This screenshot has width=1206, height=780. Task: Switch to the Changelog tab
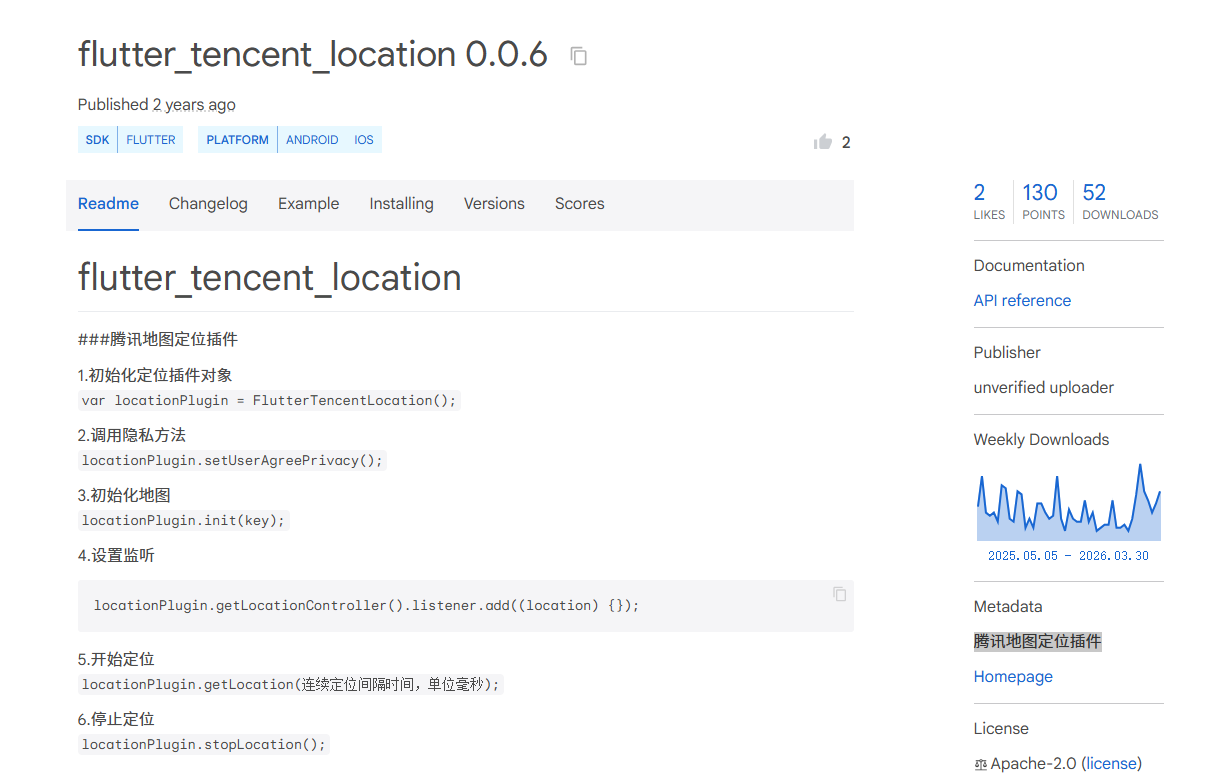click(x=208, y=204)
